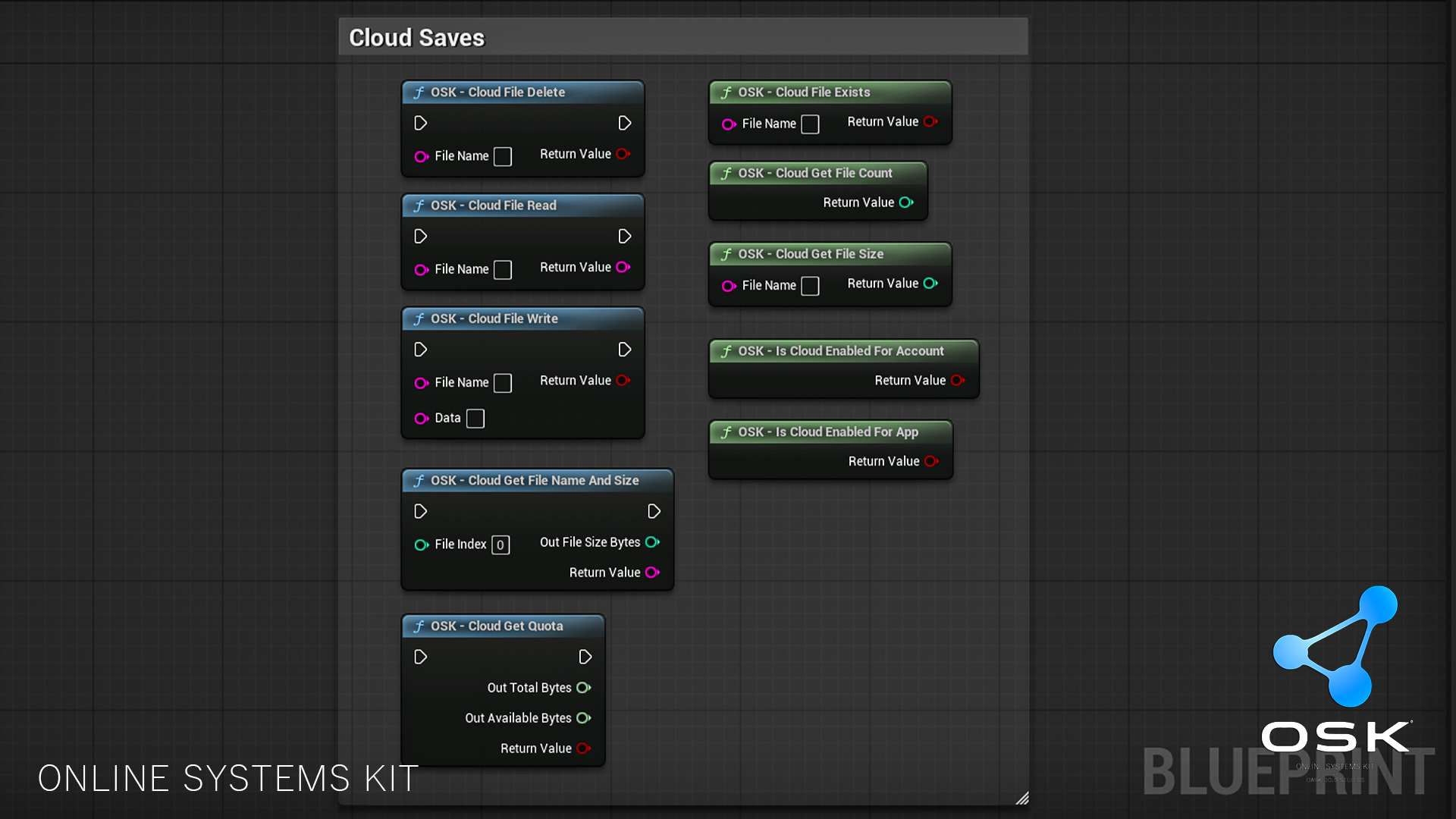Click the exec input pin on Cloud File Delete

pos(420,123)
